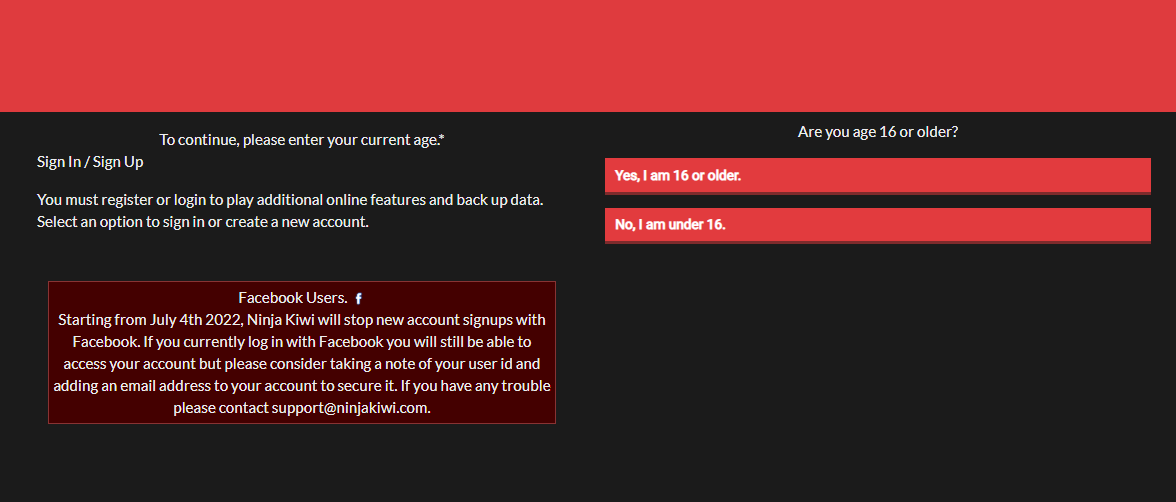Click the red header banner
1176x502 pixels.
coord(588,55)
